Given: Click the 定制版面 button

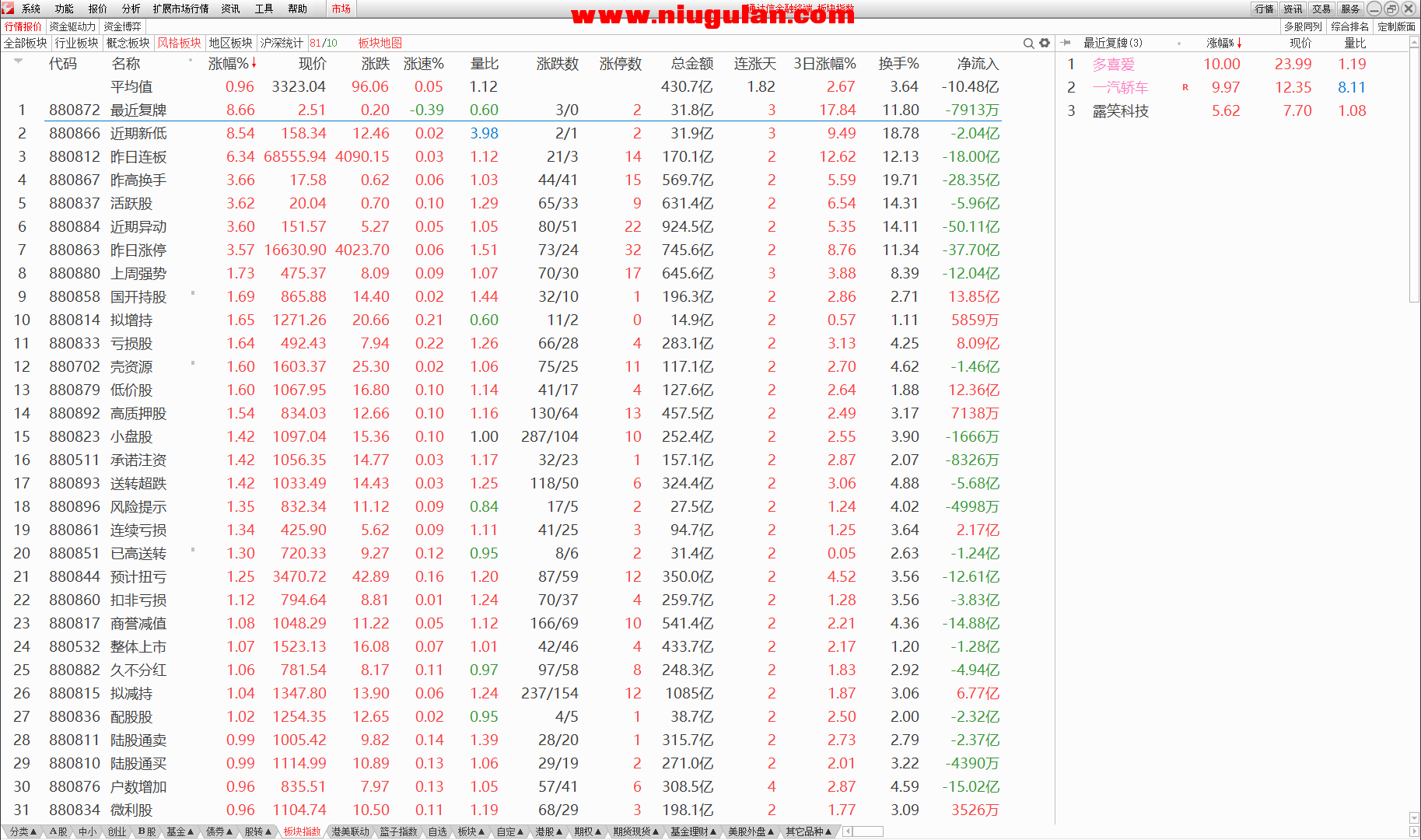Looking at the screenshot, I should [x=1397, y=26].
